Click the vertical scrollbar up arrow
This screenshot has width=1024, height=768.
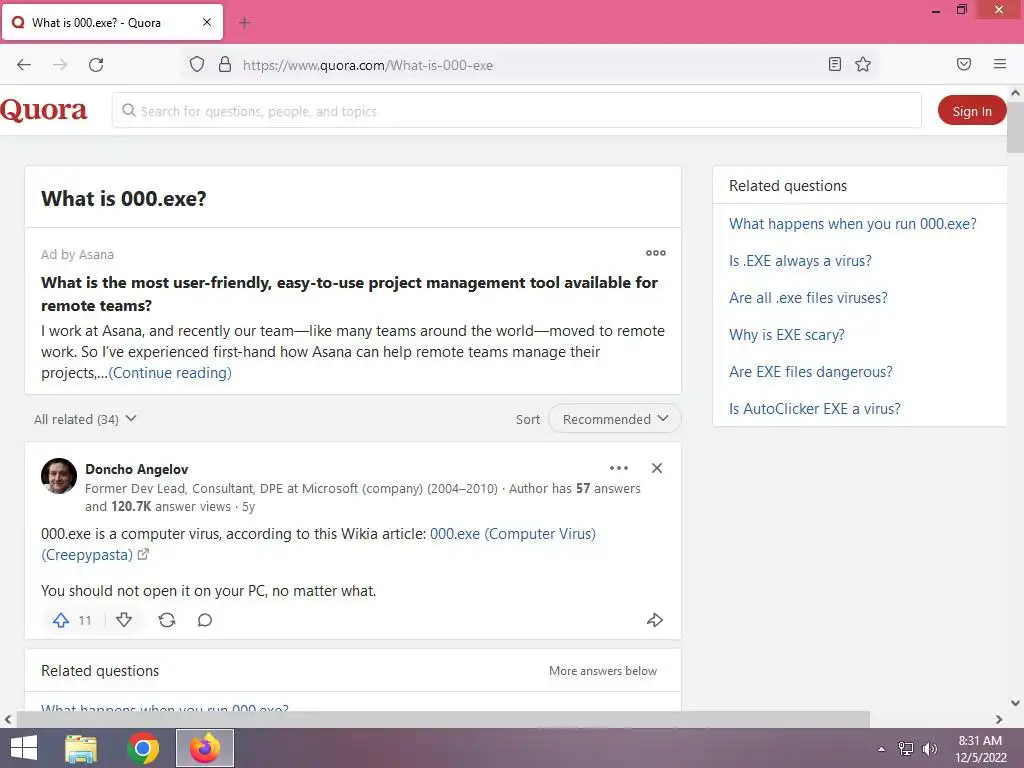pos(1015,93)
